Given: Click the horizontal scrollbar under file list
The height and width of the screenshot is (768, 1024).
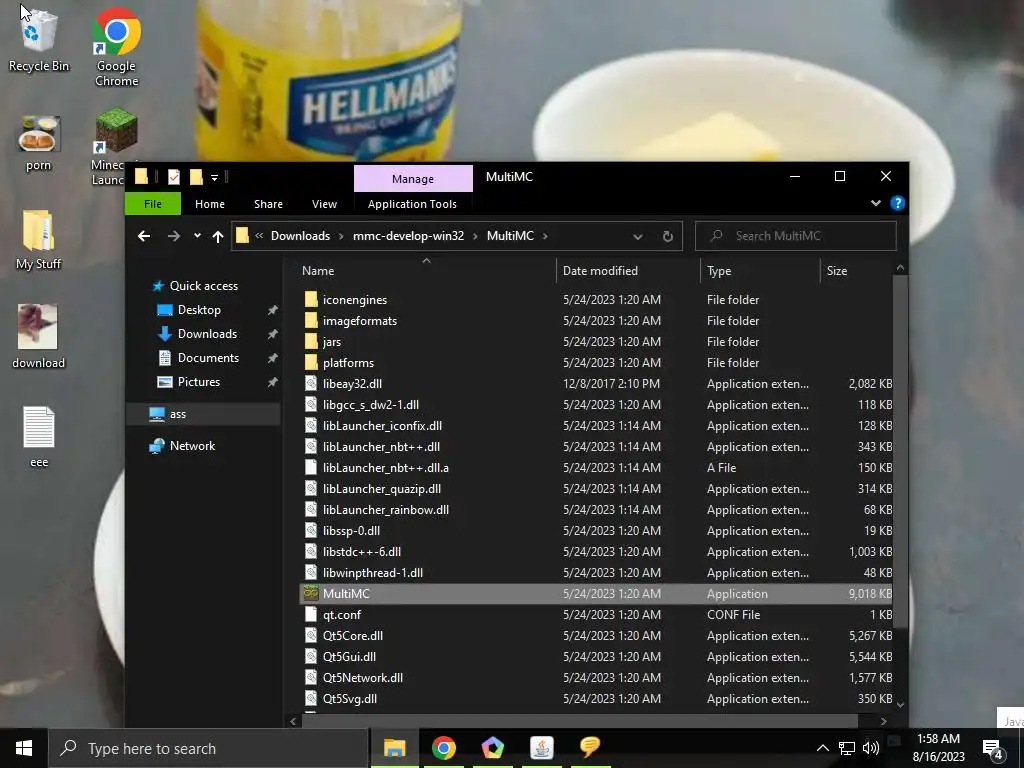Looking at the screenshot, I should click(x=579, y=721).
